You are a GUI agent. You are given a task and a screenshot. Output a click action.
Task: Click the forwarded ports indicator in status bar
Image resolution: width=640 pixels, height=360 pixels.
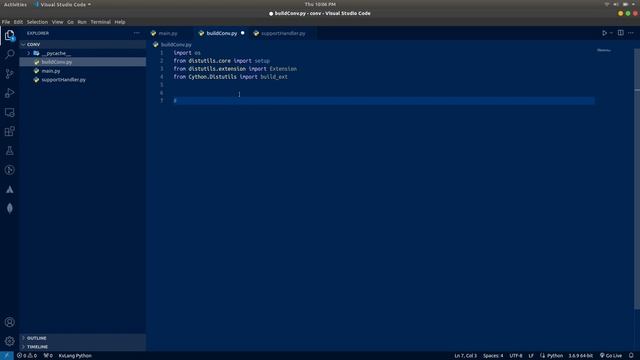(48, 356)
